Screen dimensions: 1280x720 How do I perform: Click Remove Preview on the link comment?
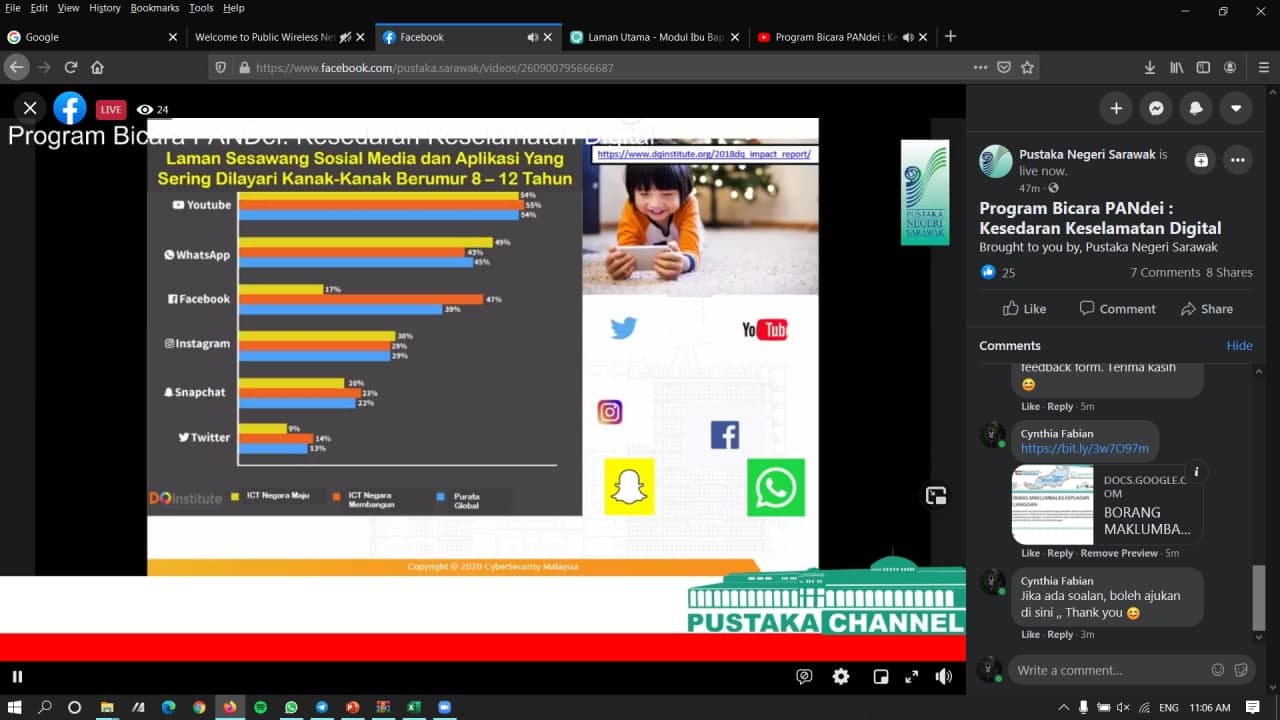[1119, 553]
